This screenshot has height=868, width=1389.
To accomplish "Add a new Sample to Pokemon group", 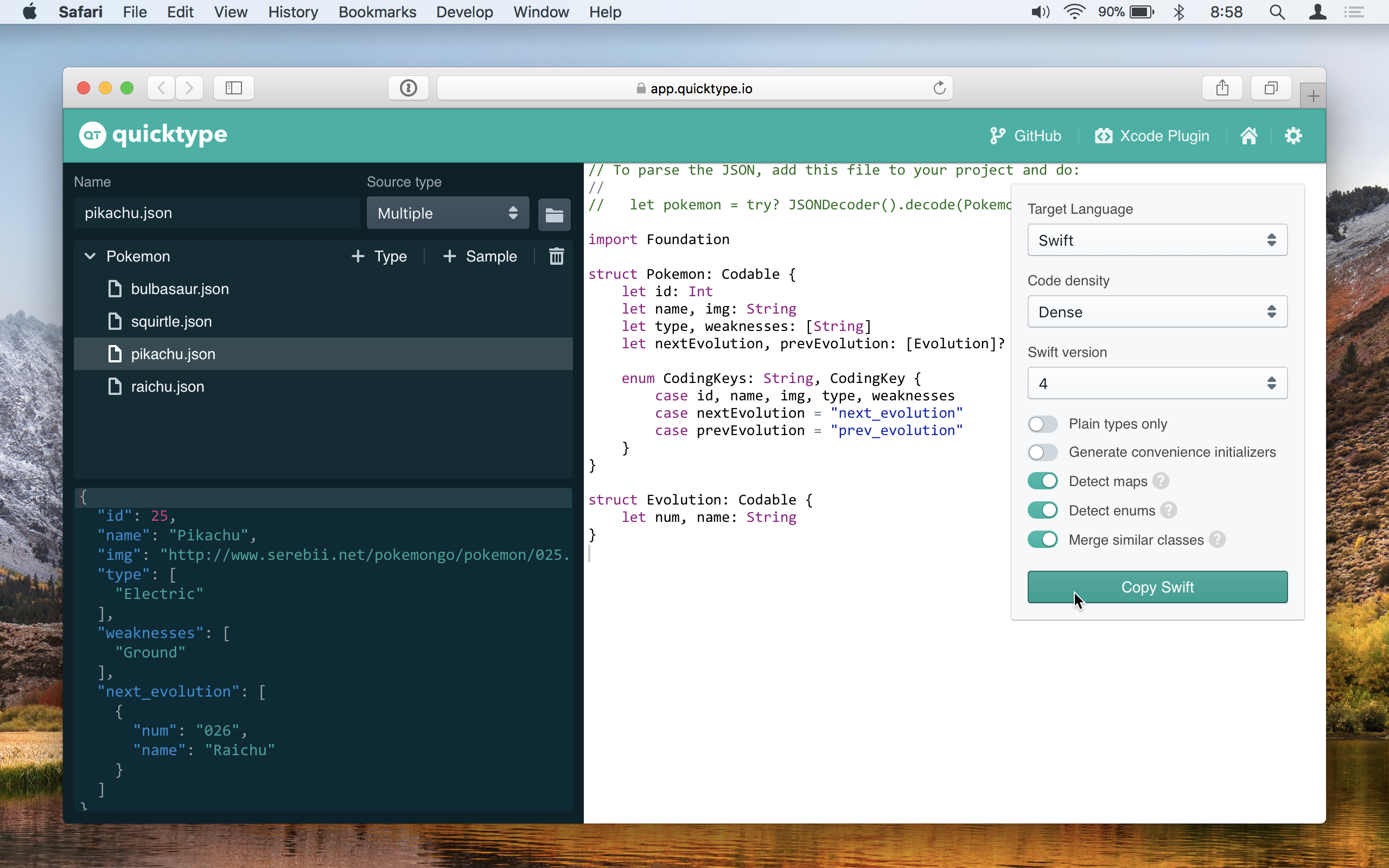I will (480, 256).
